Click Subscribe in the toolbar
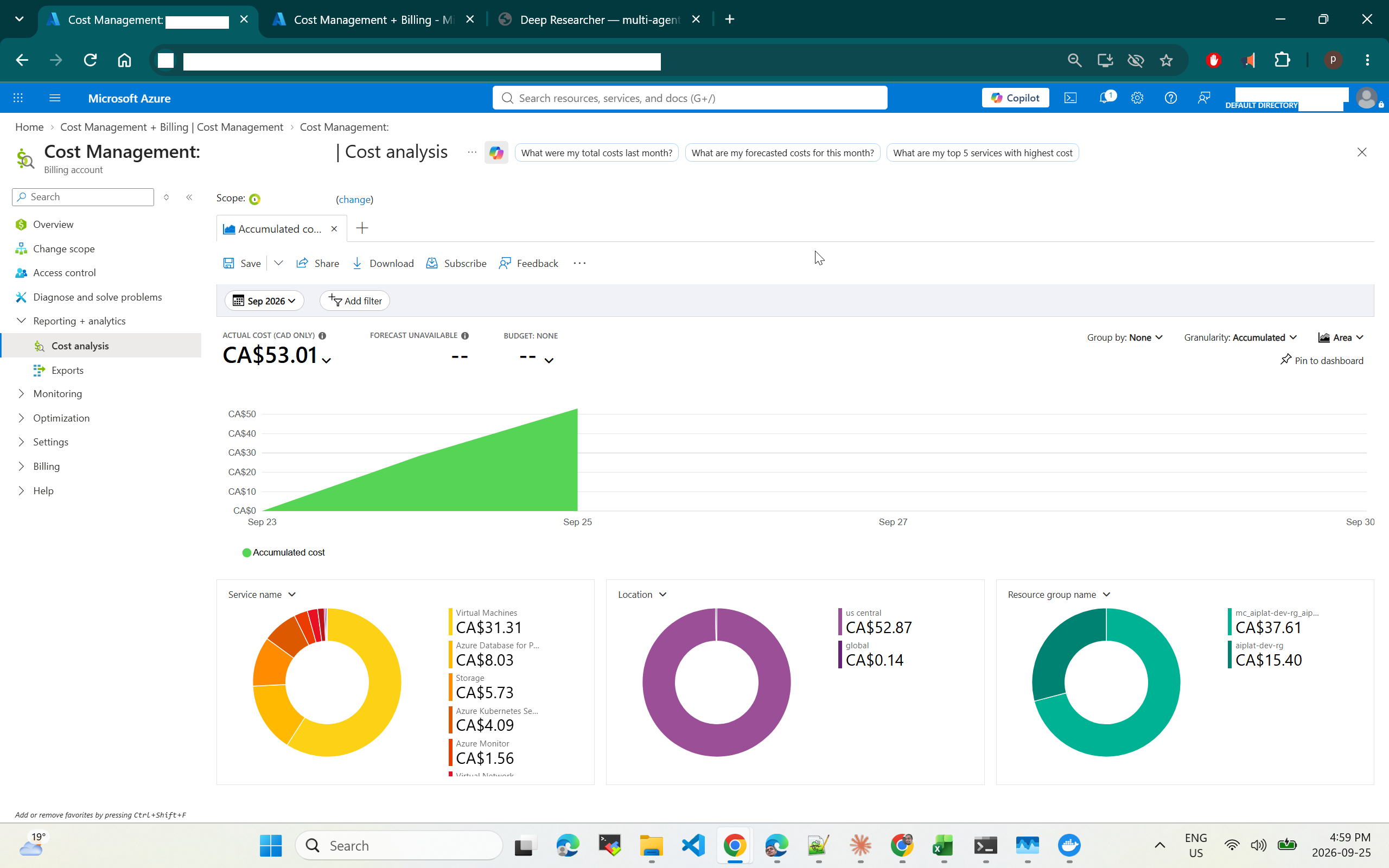Image resolution: width=1389 pixels, height=868 pixels. coord(456,263)
